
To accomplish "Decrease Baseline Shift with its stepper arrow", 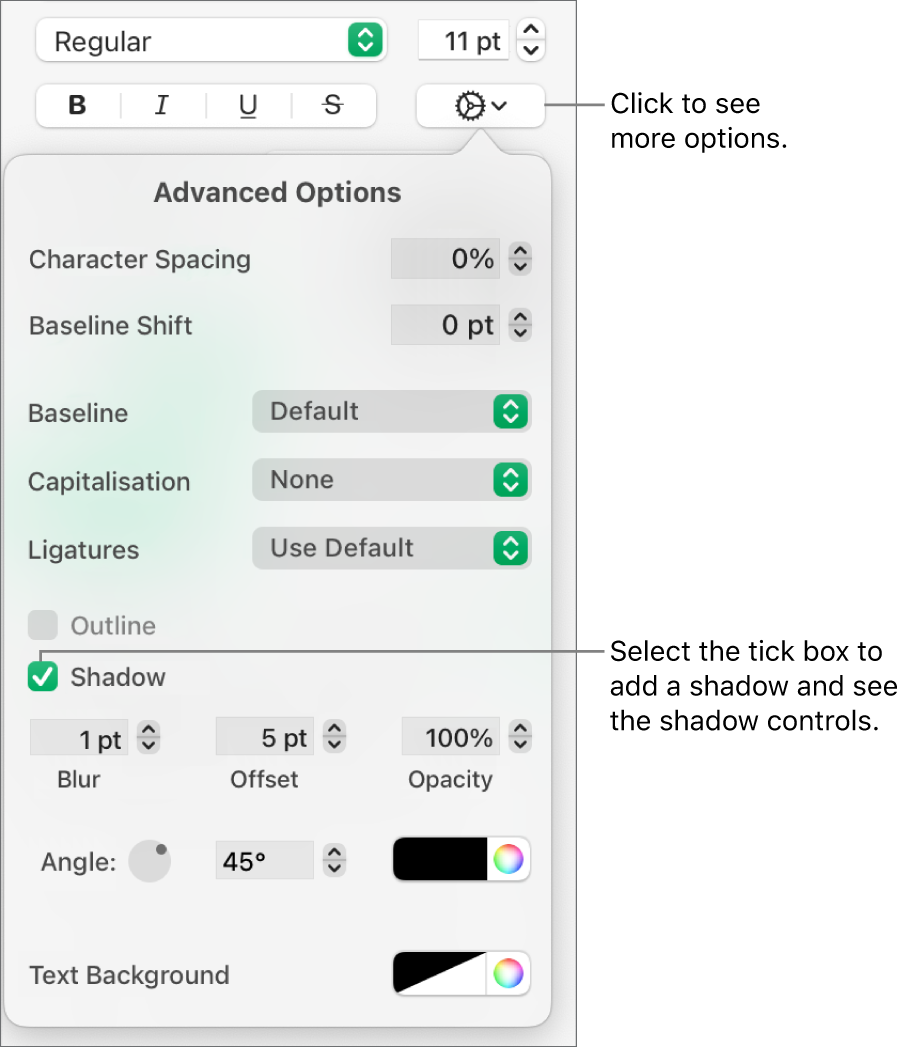I will pyautogui.click(x=520, y=331).
